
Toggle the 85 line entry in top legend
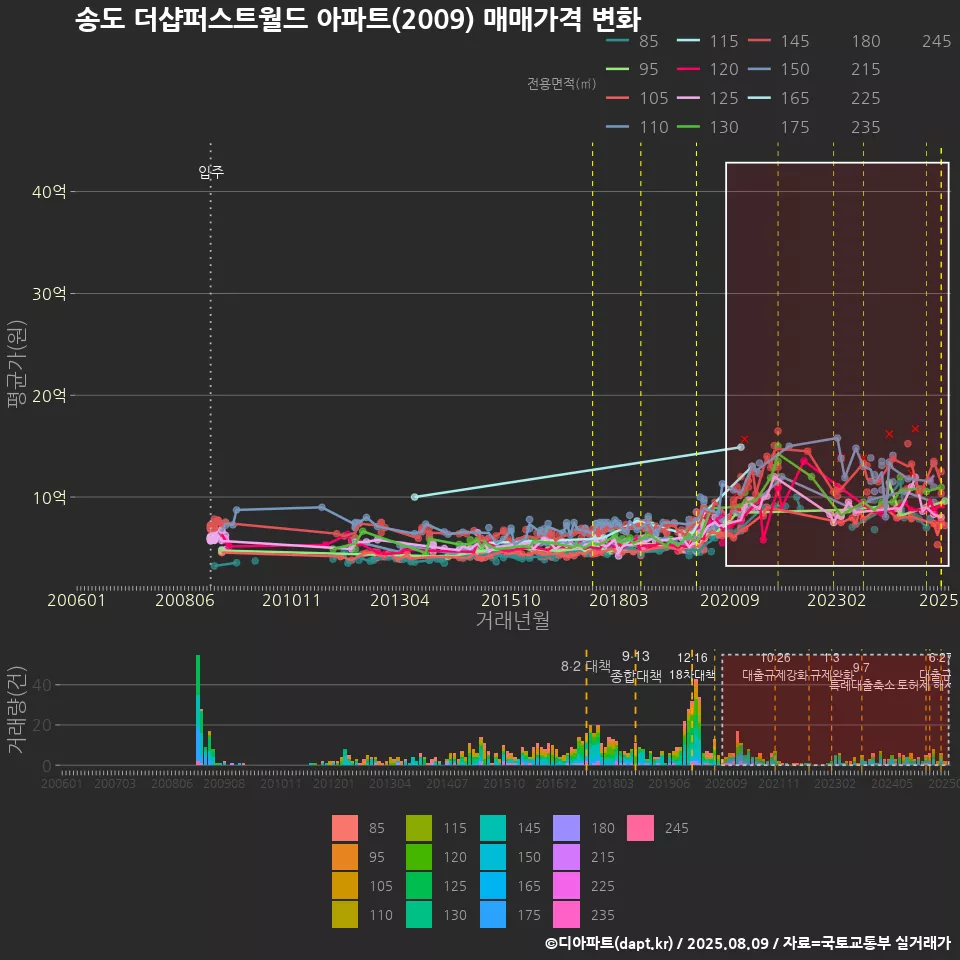point(632,41)
